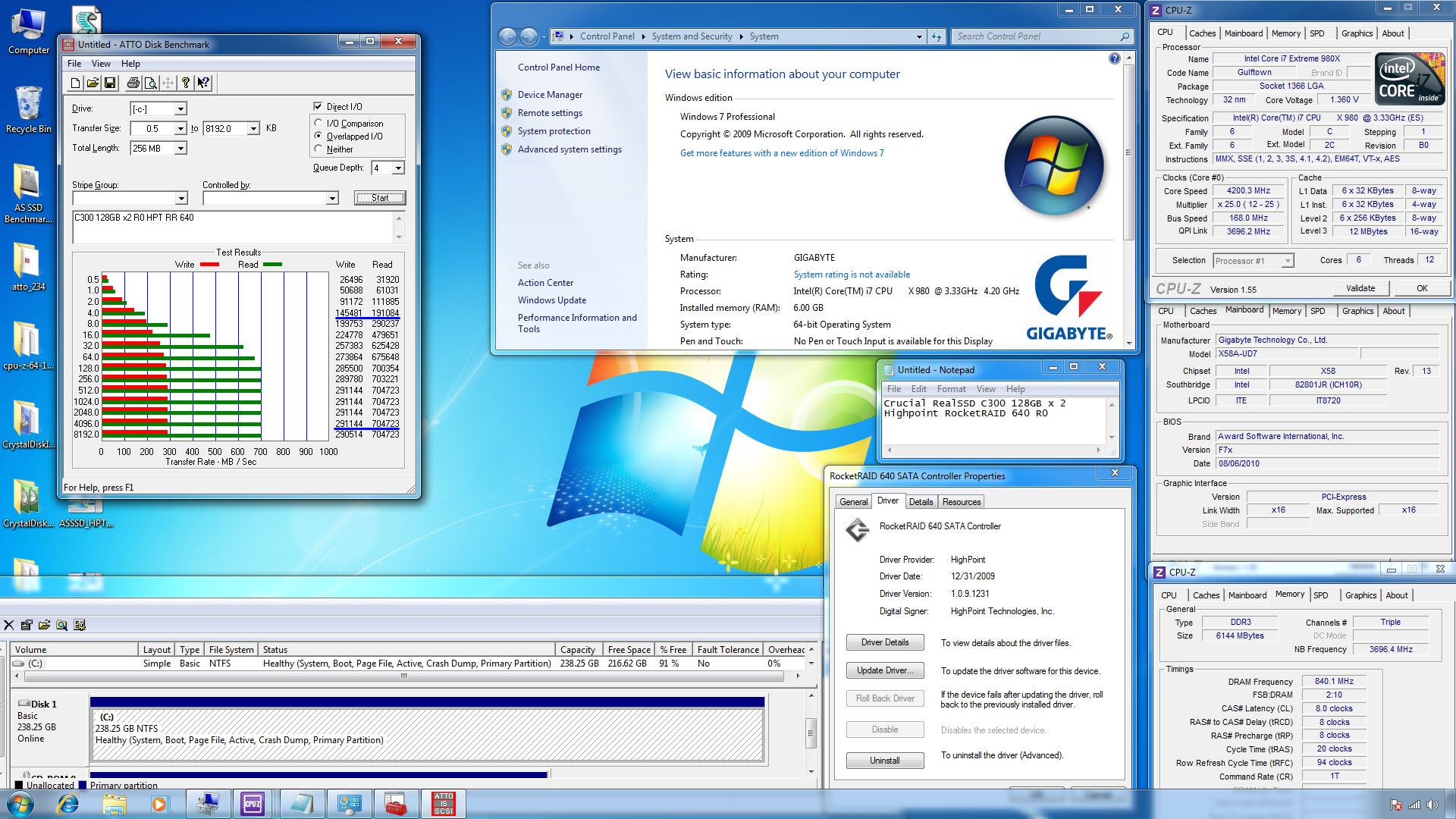The image size is (1456, 819).
Task: Open Advanced system settings link
Action: (x=570, y=149)
